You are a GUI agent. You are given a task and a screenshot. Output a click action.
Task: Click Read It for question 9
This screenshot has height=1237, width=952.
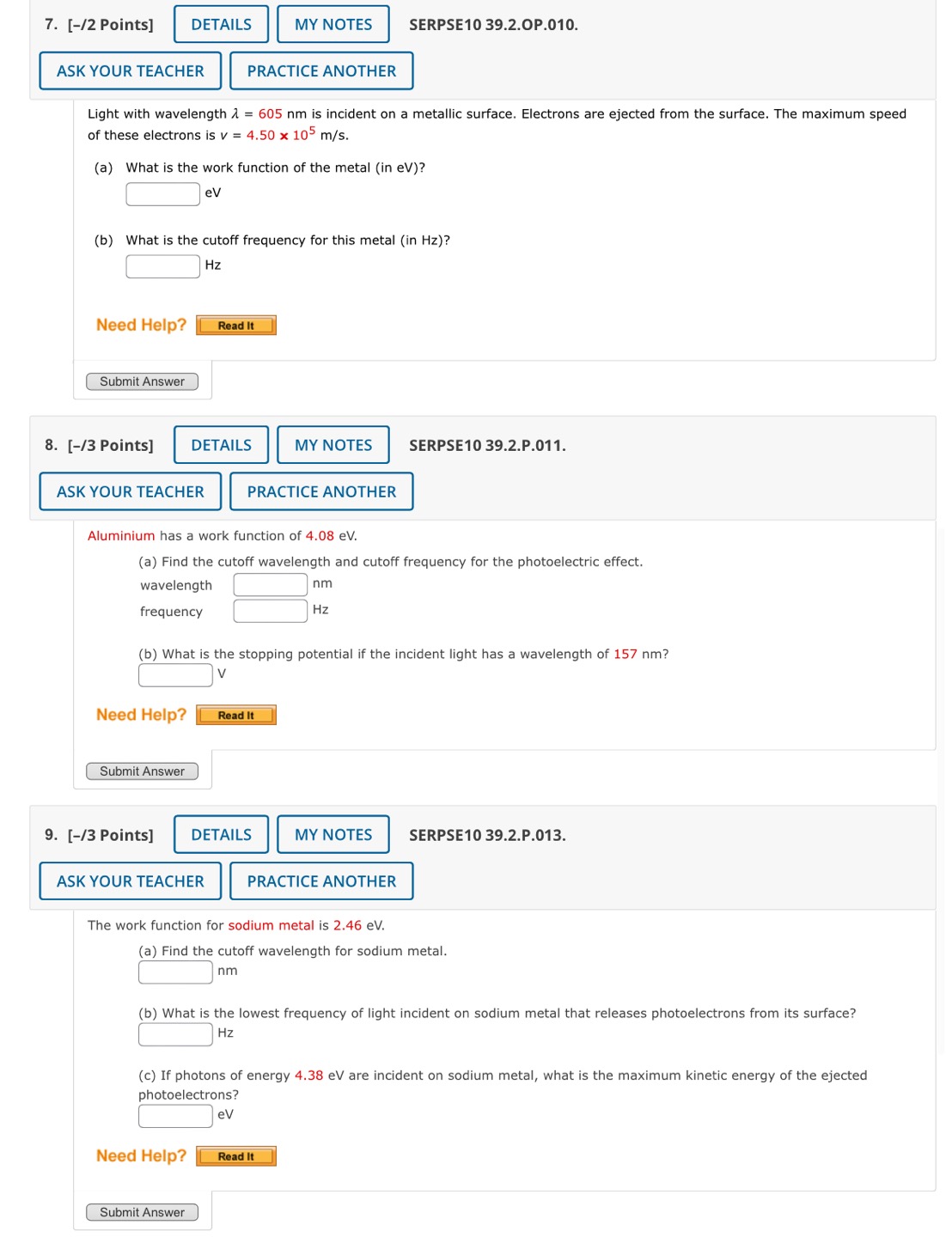[x=235, y=1155]
